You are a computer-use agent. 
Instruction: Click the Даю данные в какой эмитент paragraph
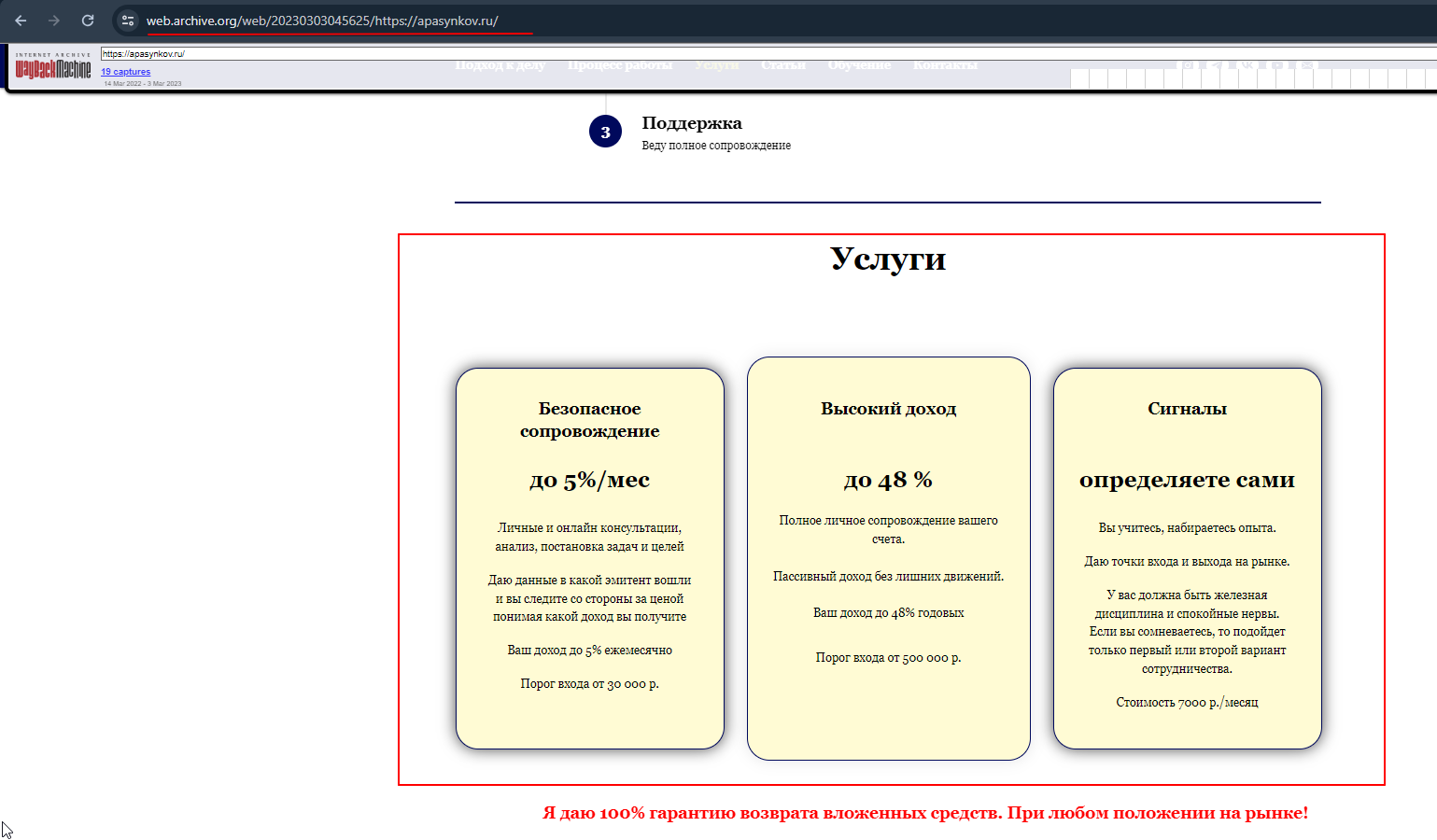click(590, 598)
